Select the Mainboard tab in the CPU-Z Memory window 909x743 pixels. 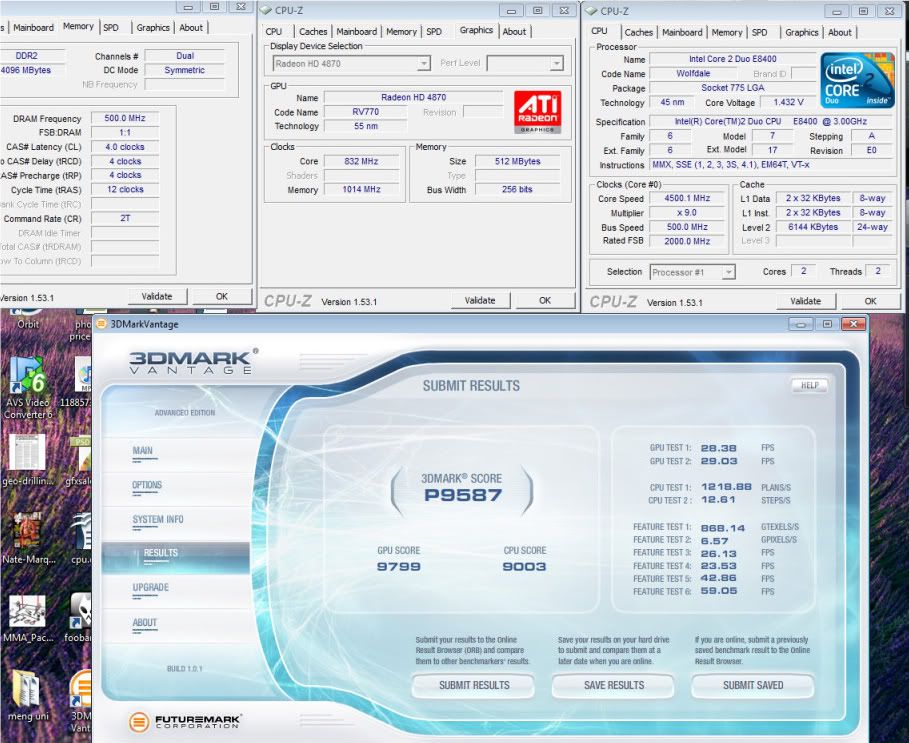tap(33, 28)
